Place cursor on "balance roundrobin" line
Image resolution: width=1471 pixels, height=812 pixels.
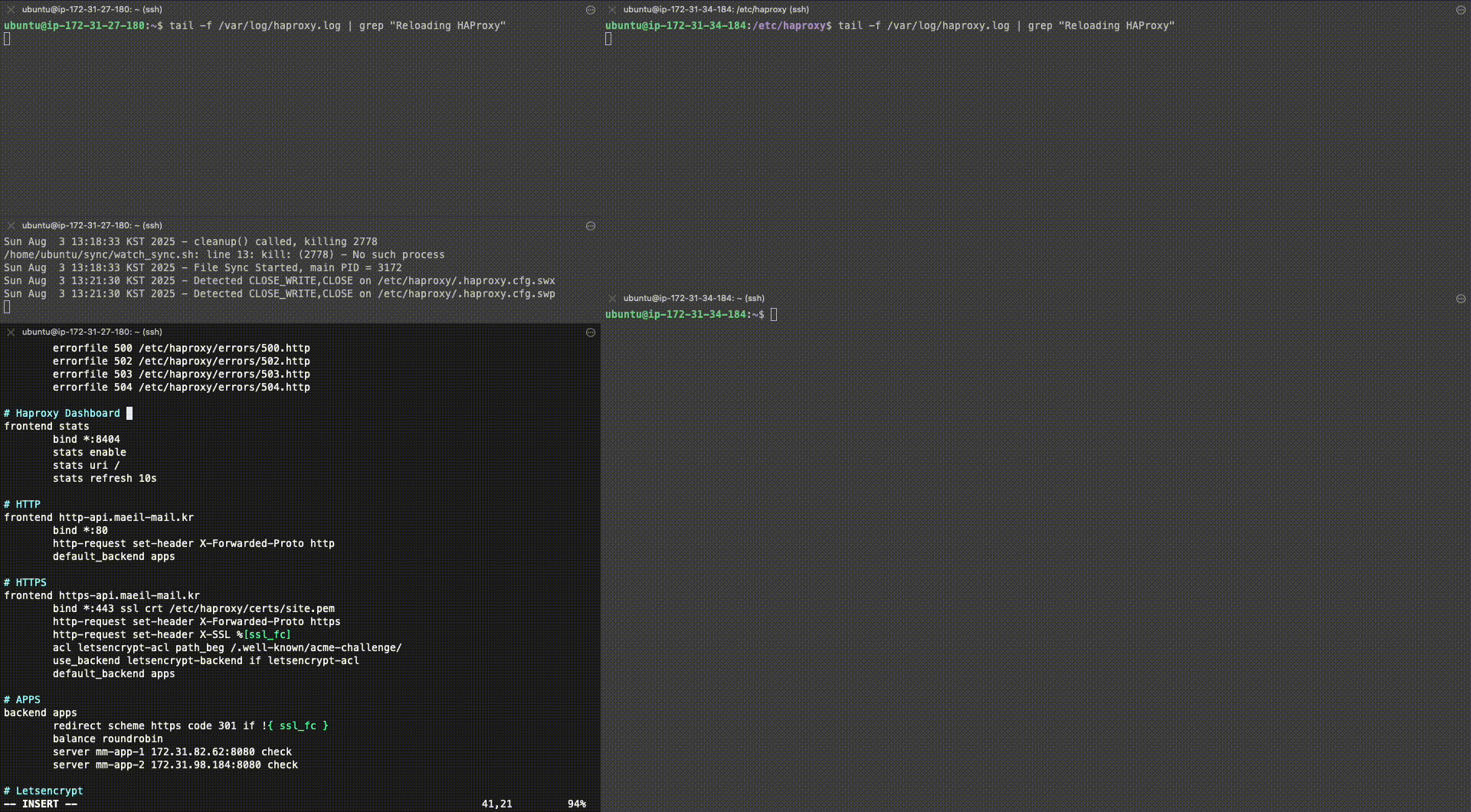[107, 739]
